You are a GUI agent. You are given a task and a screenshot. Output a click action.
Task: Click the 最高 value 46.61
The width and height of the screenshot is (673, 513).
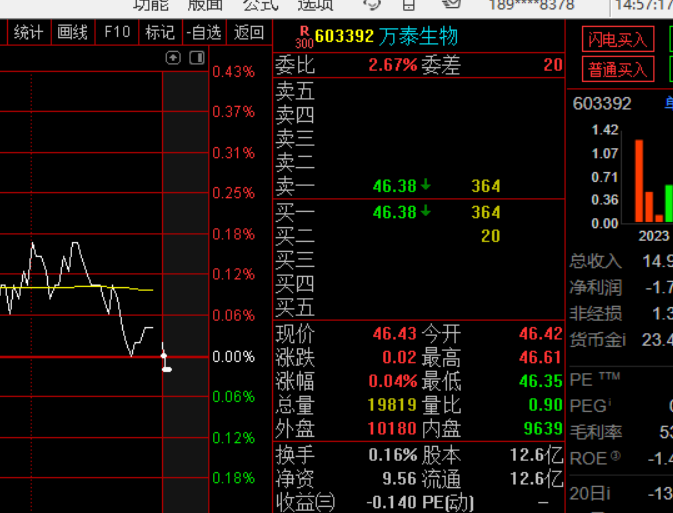pos(541,357)
